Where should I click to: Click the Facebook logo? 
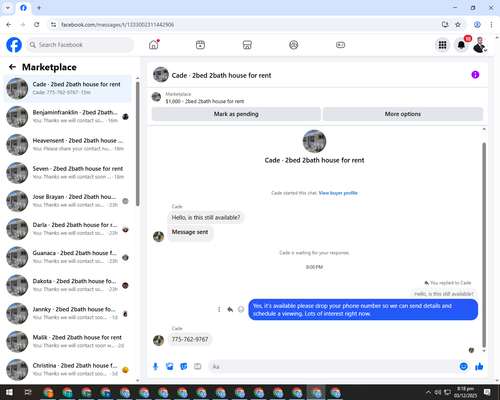[x=14, y=45]
